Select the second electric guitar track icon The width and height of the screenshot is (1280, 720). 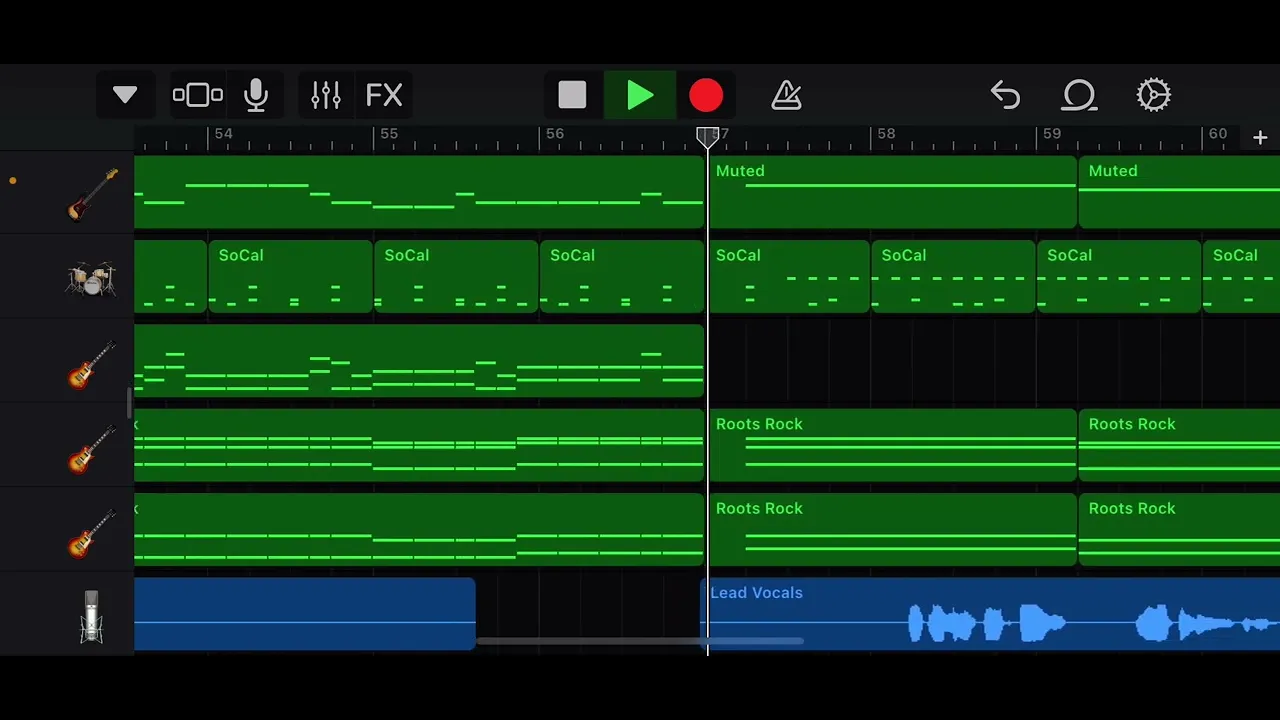pos(92,448)
